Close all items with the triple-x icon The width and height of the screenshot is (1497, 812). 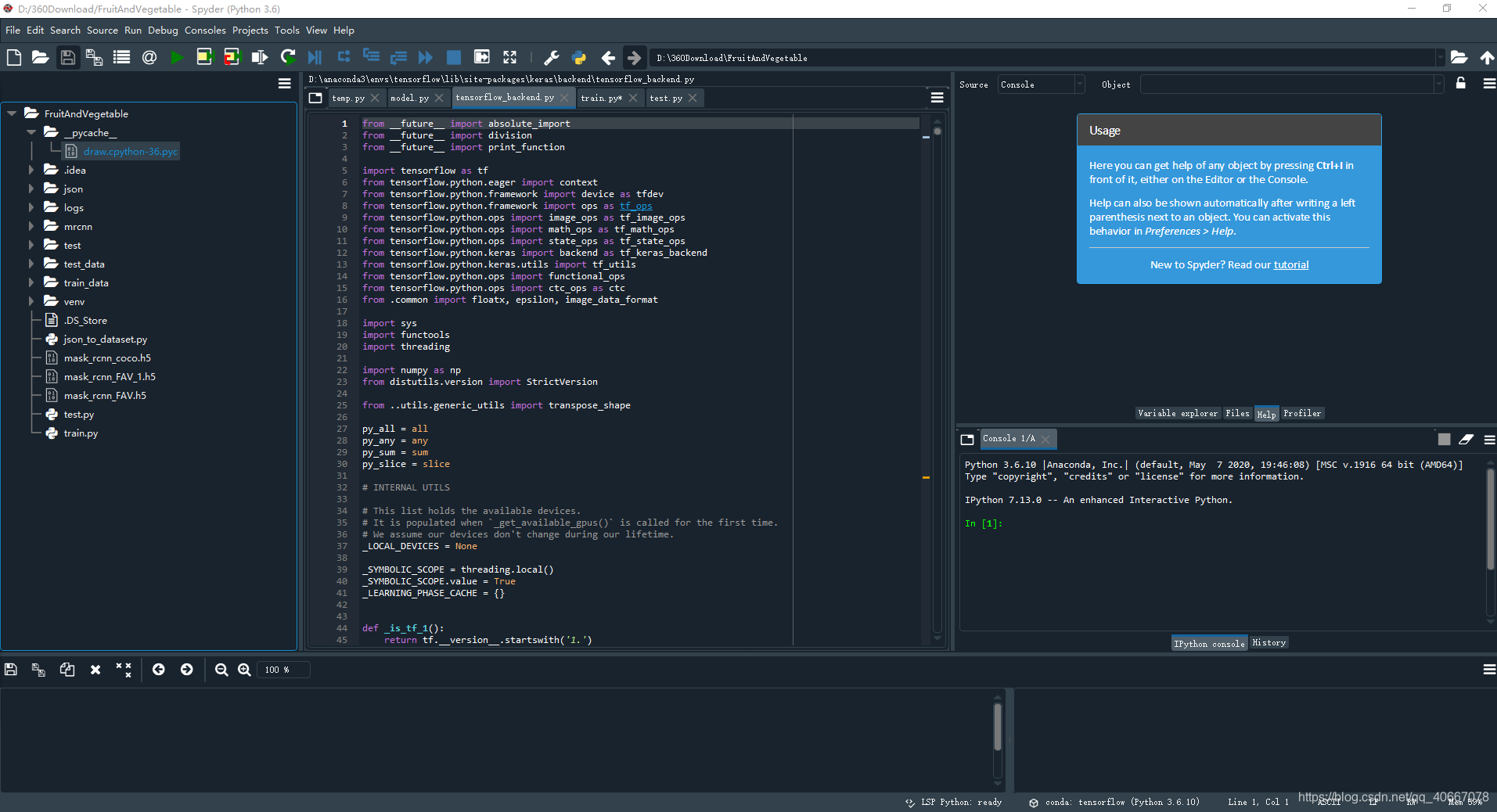tap(124, 670)
